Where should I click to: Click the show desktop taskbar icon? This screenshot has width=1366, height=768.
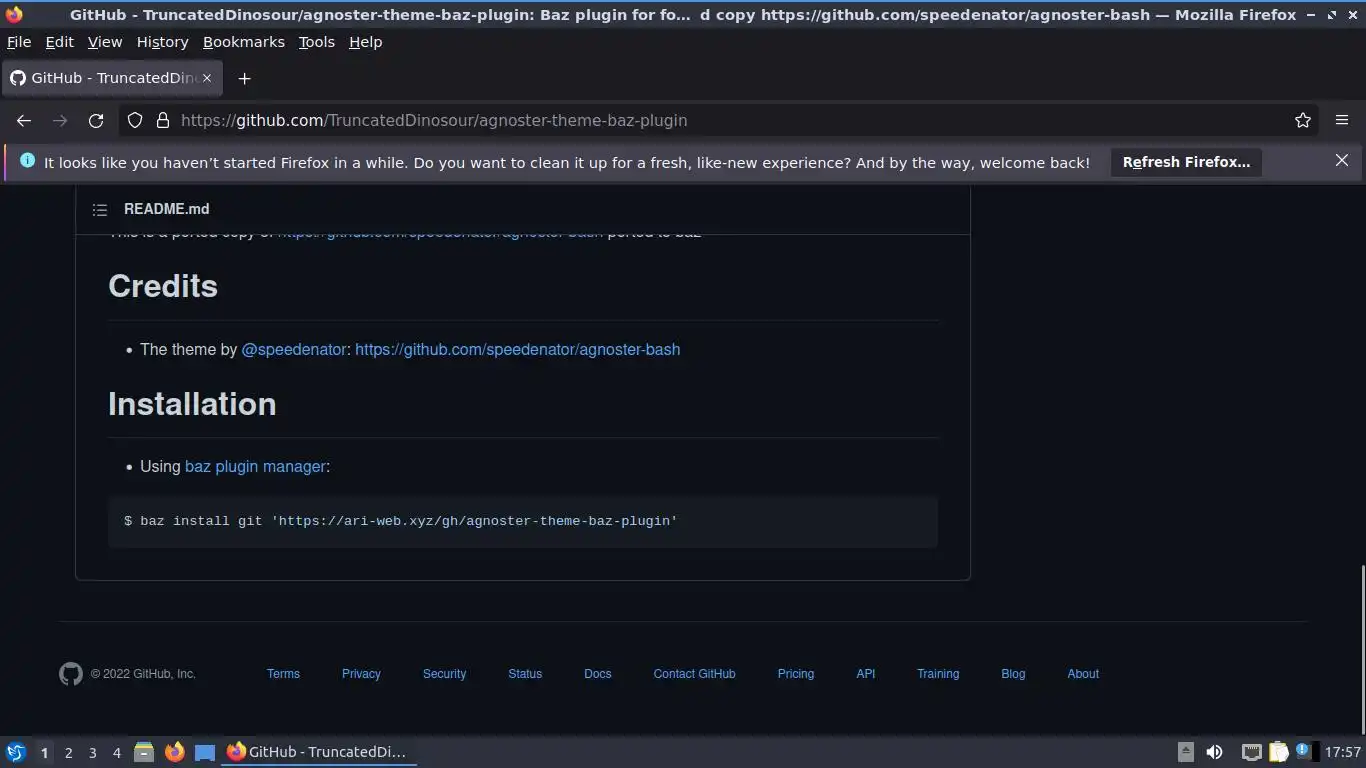click(204, 752)
